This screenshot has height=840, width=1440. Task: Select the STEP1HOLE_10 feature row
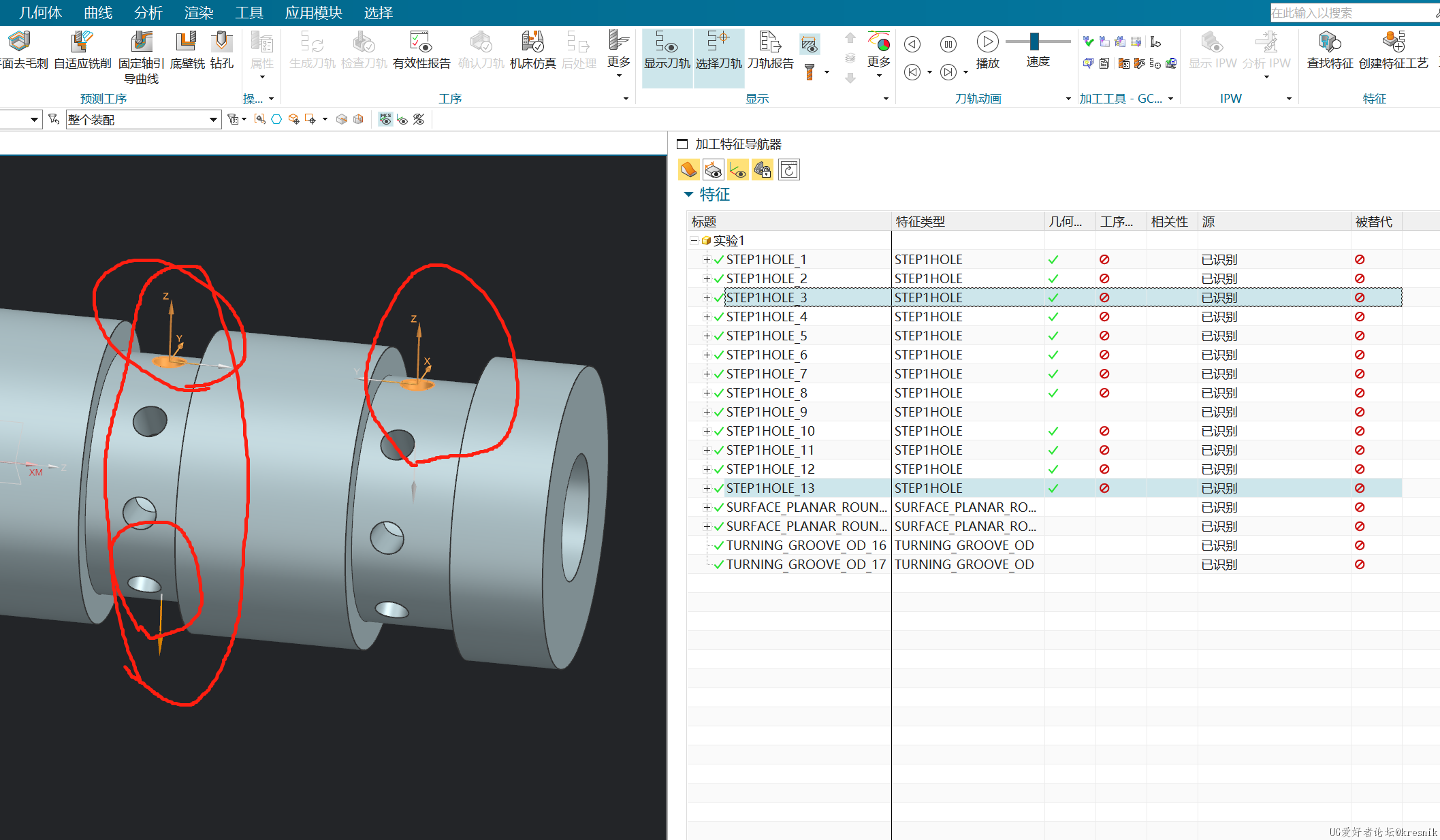pyautogui.click(x=1044, y=431)
